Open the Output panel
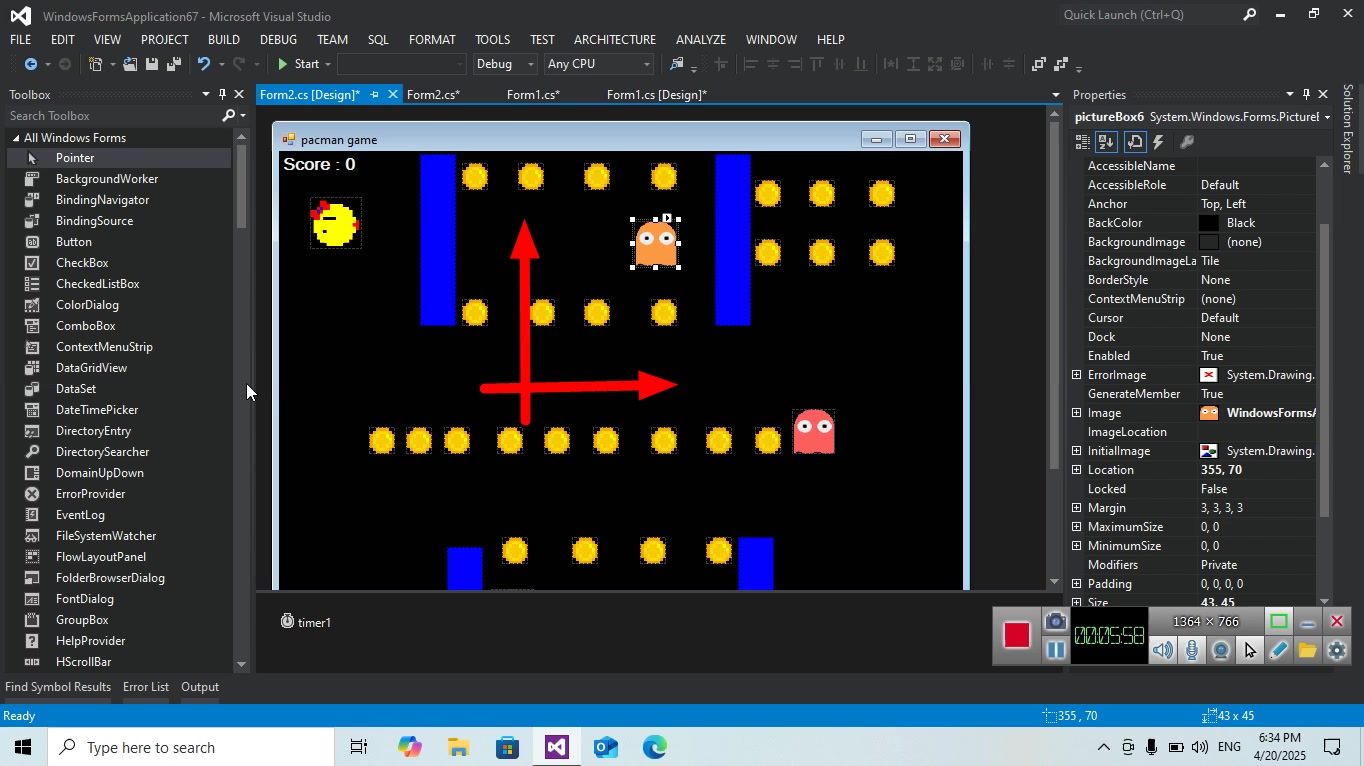This screenshot has width=1364, height=766. pos(200,687)
